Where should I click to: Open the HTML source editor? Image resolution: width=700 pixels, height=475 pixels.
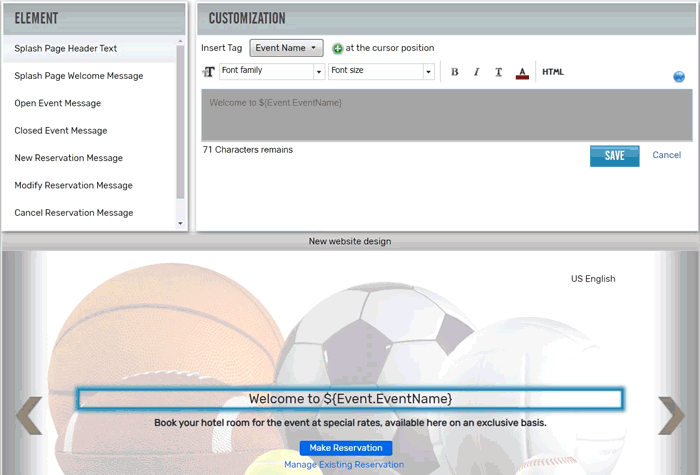[x=553, y=72]
